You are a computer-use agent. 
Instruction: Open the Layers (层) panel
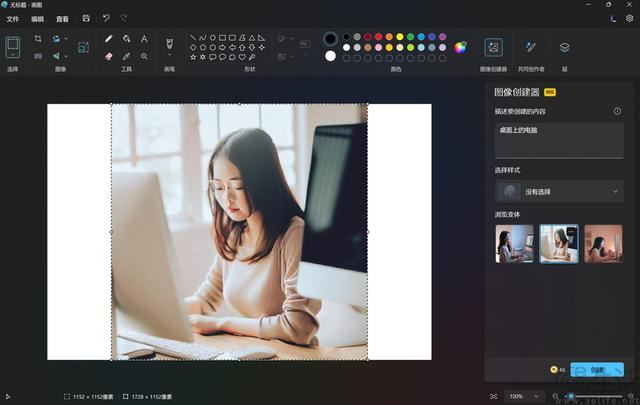click(564, 47)
